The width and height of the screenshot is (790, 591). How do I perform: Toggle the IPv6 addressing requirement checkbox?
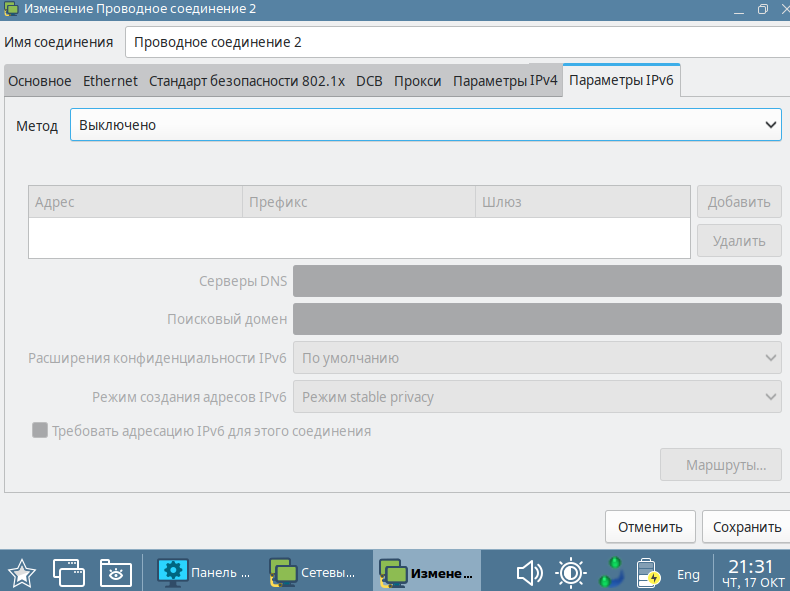pos(40,430)
